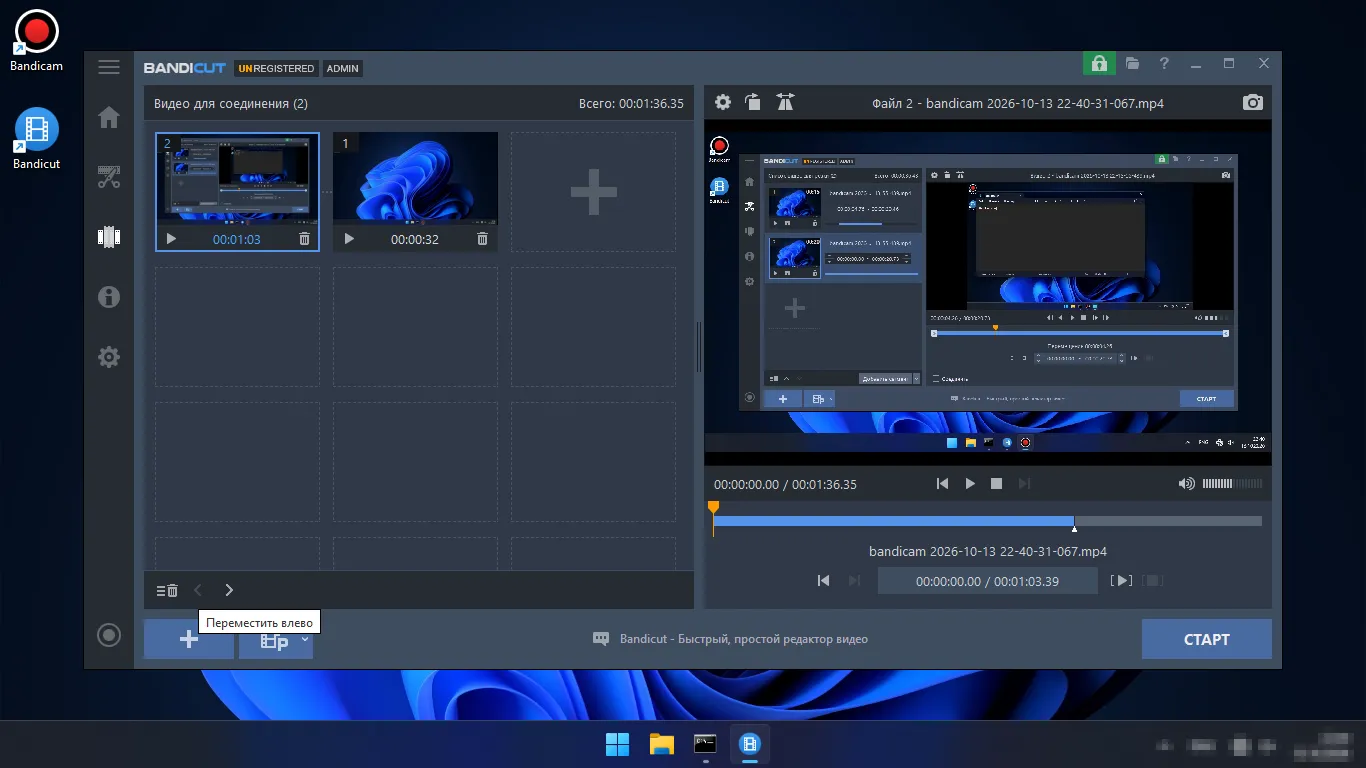Open the output folder icon in title bar

point(1132,63)
